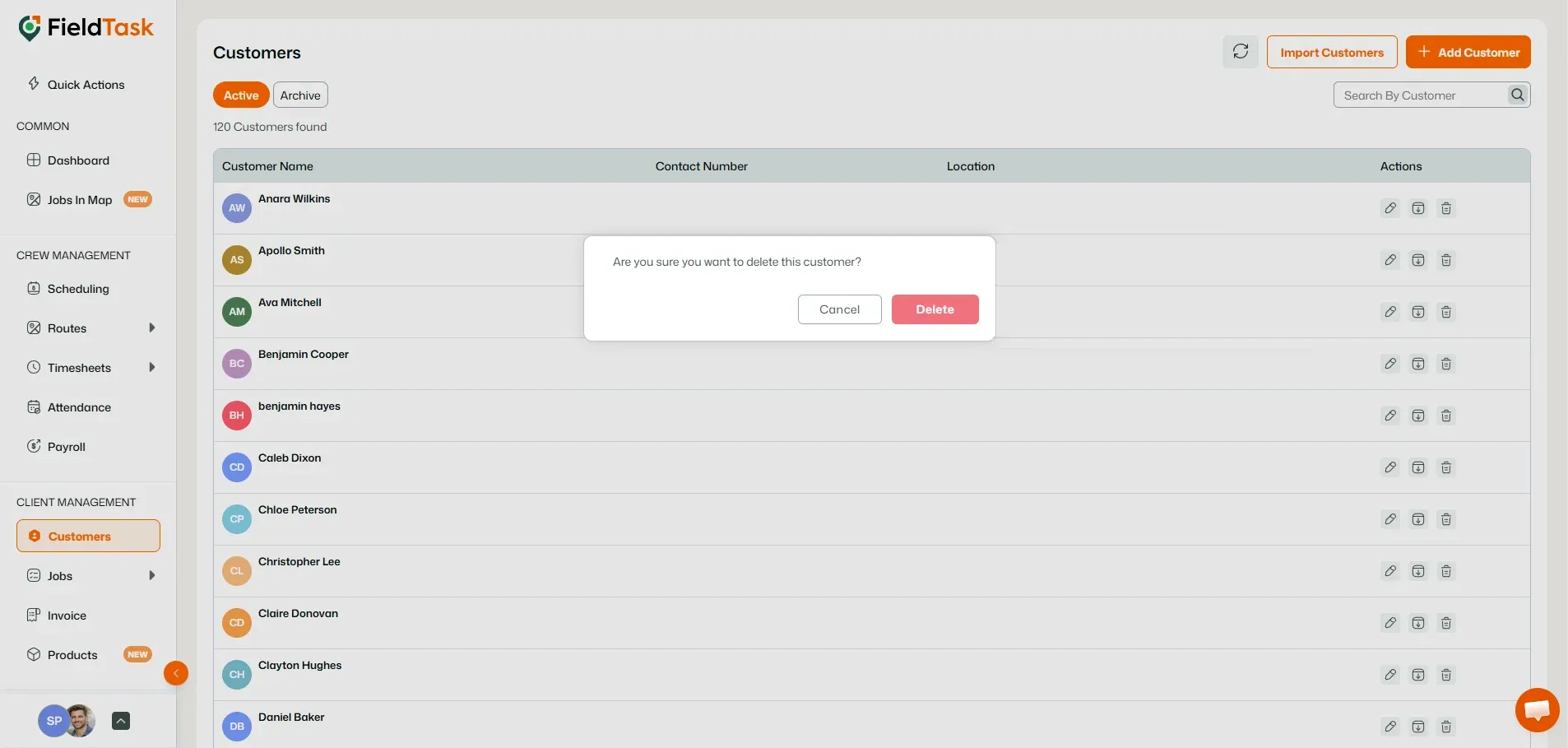
Task: Refresh the customers list
Action: (1241, 52)
